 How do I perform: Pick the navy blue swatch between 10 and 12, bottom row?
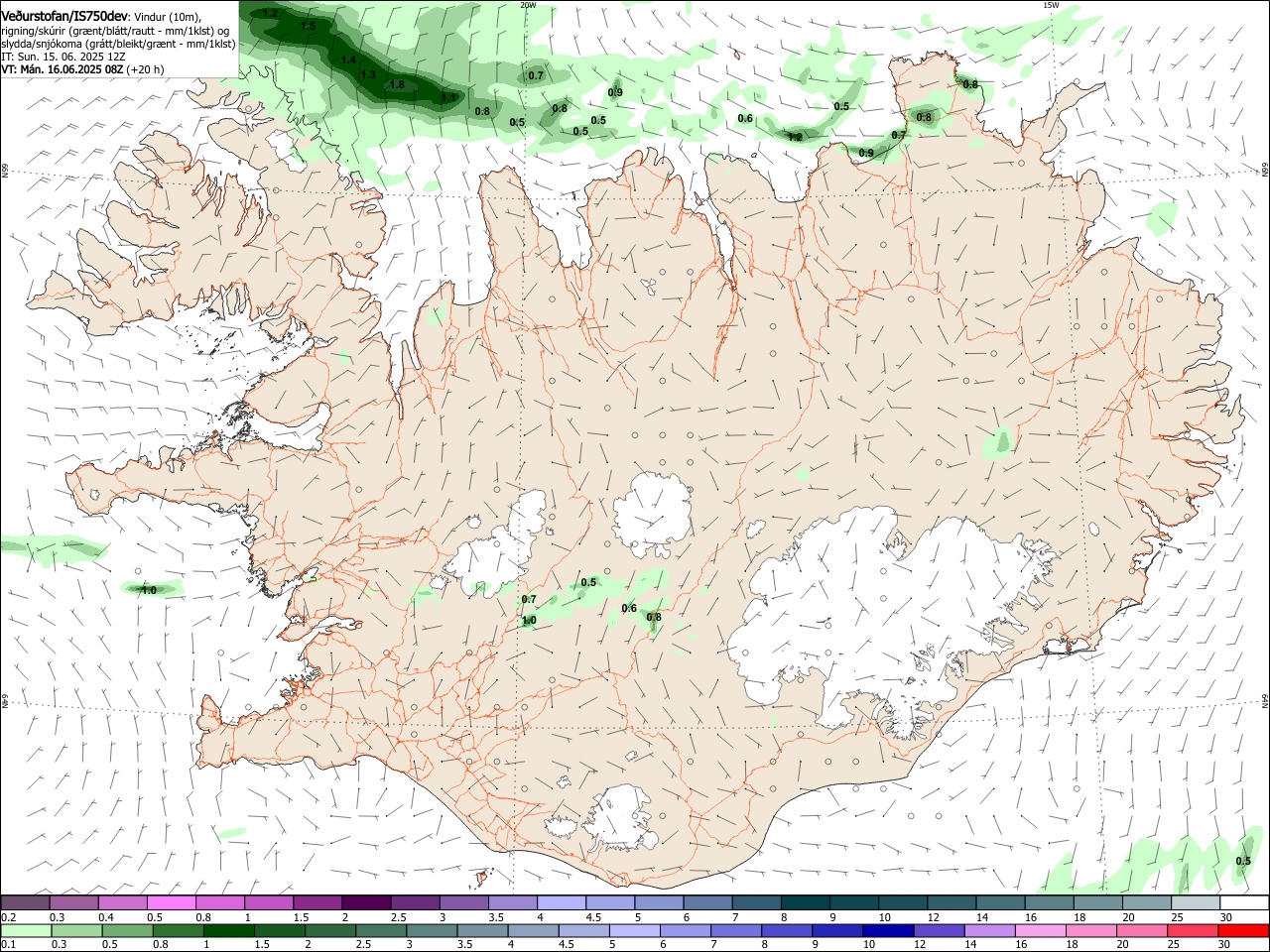[x=887, y=930]
